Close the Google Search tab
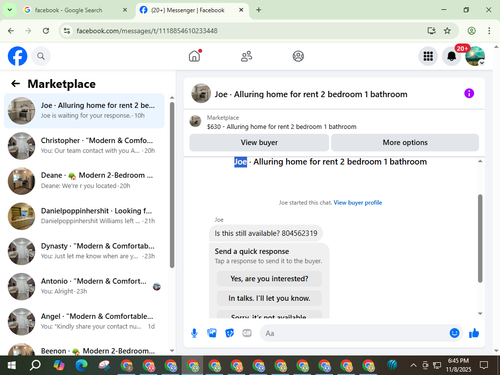The image size is (500, 375). click(125, 10)
